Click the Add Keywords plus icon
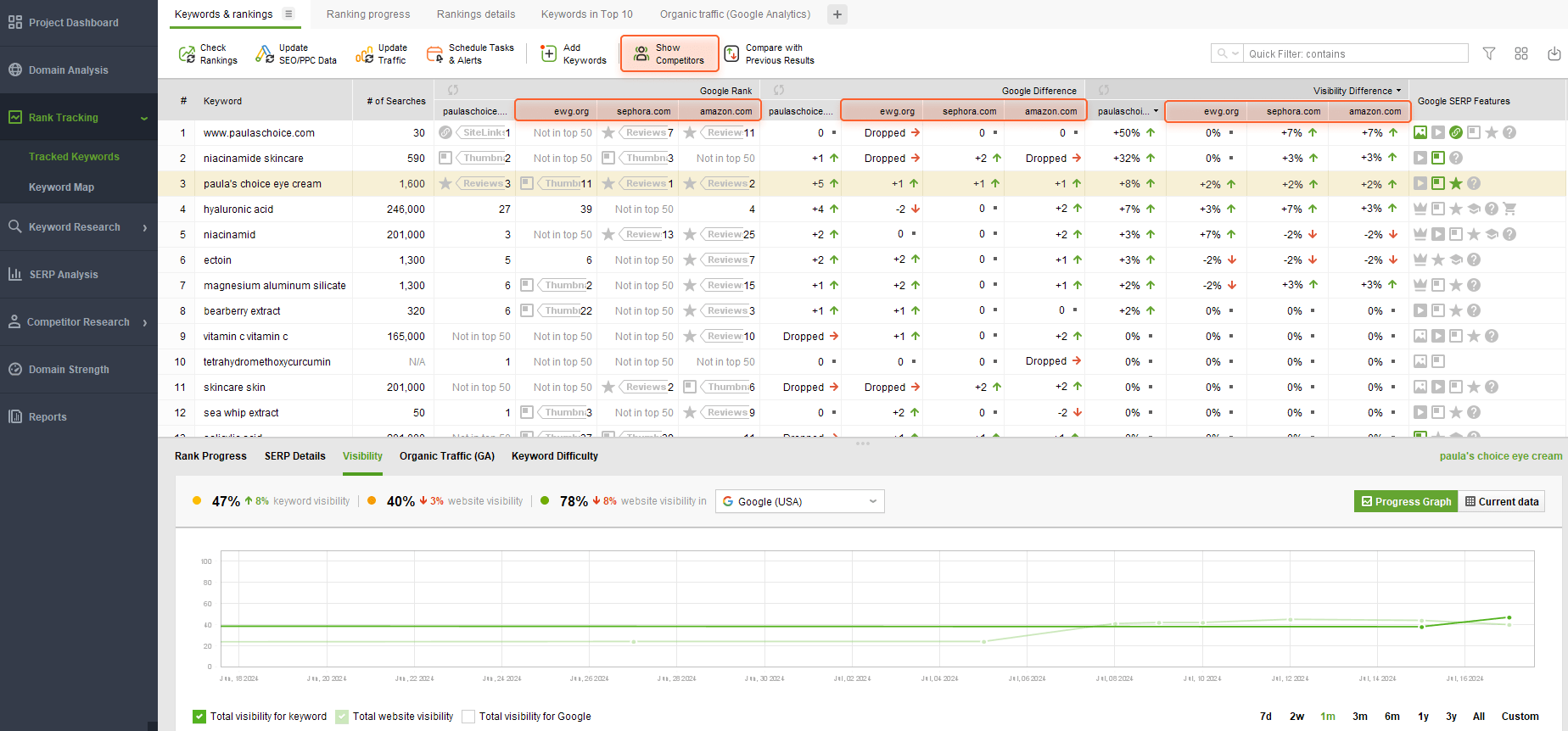This screenshot has height=731, width=1568. [x=549, y=54]
